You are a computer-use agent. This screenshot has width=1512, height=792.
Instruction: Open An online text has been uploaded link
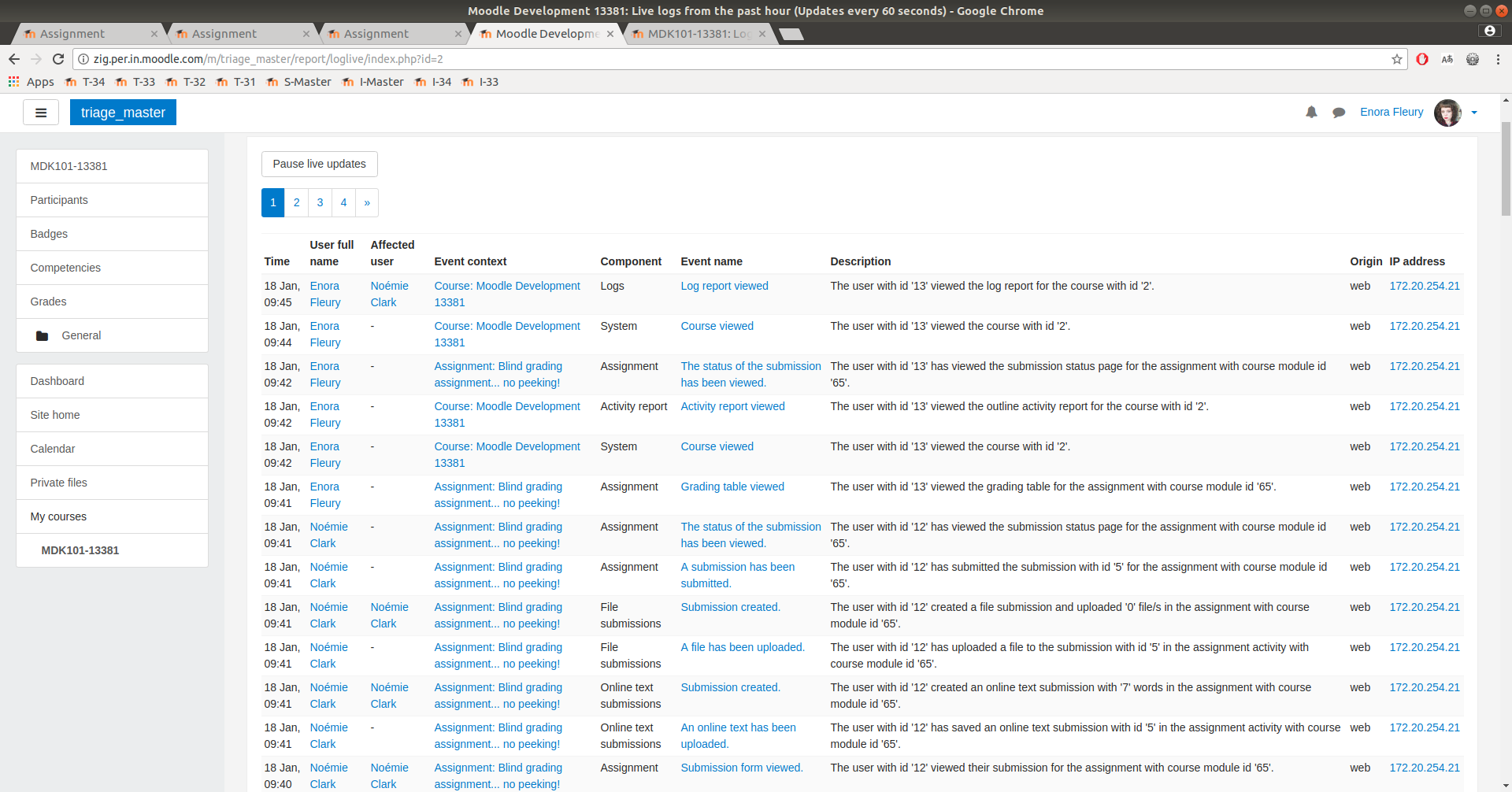(738, 735)
